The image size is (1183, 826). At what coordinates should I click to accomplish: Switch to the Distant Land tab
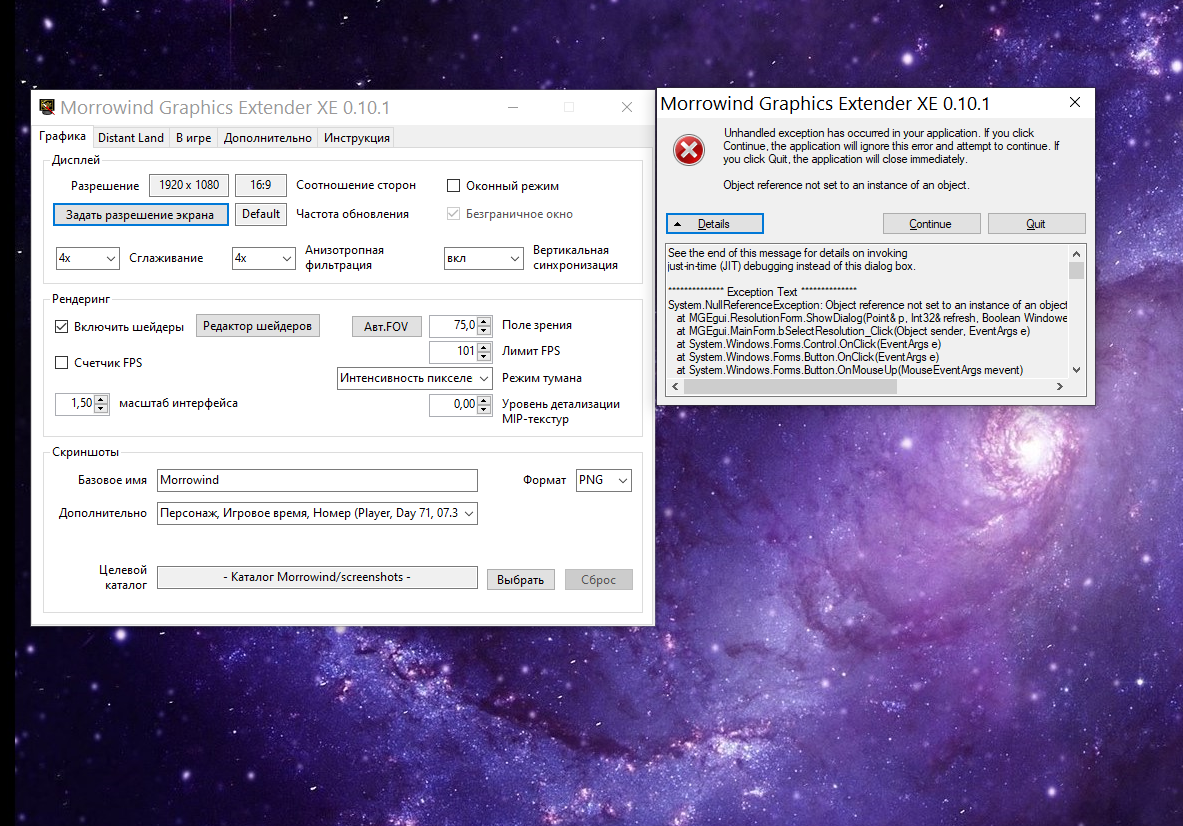coord(131,137)
